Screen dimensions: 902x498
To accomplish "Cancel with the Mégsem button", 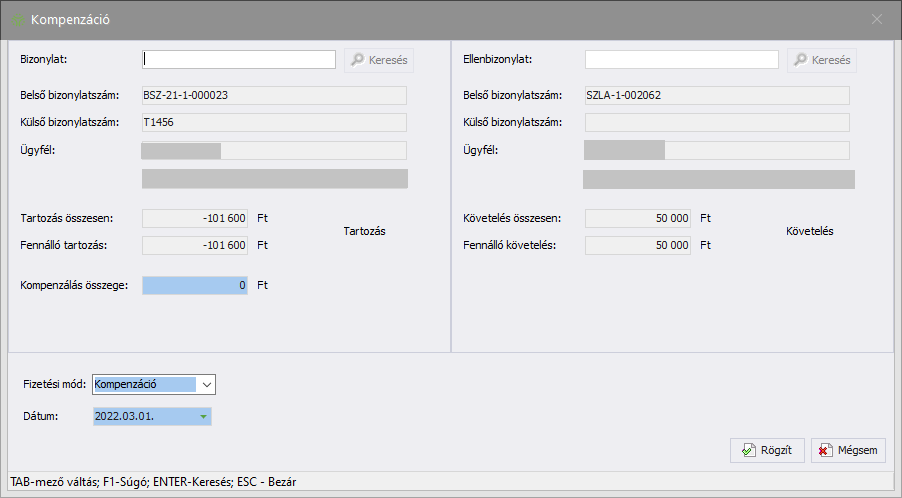I will point(848,450).
